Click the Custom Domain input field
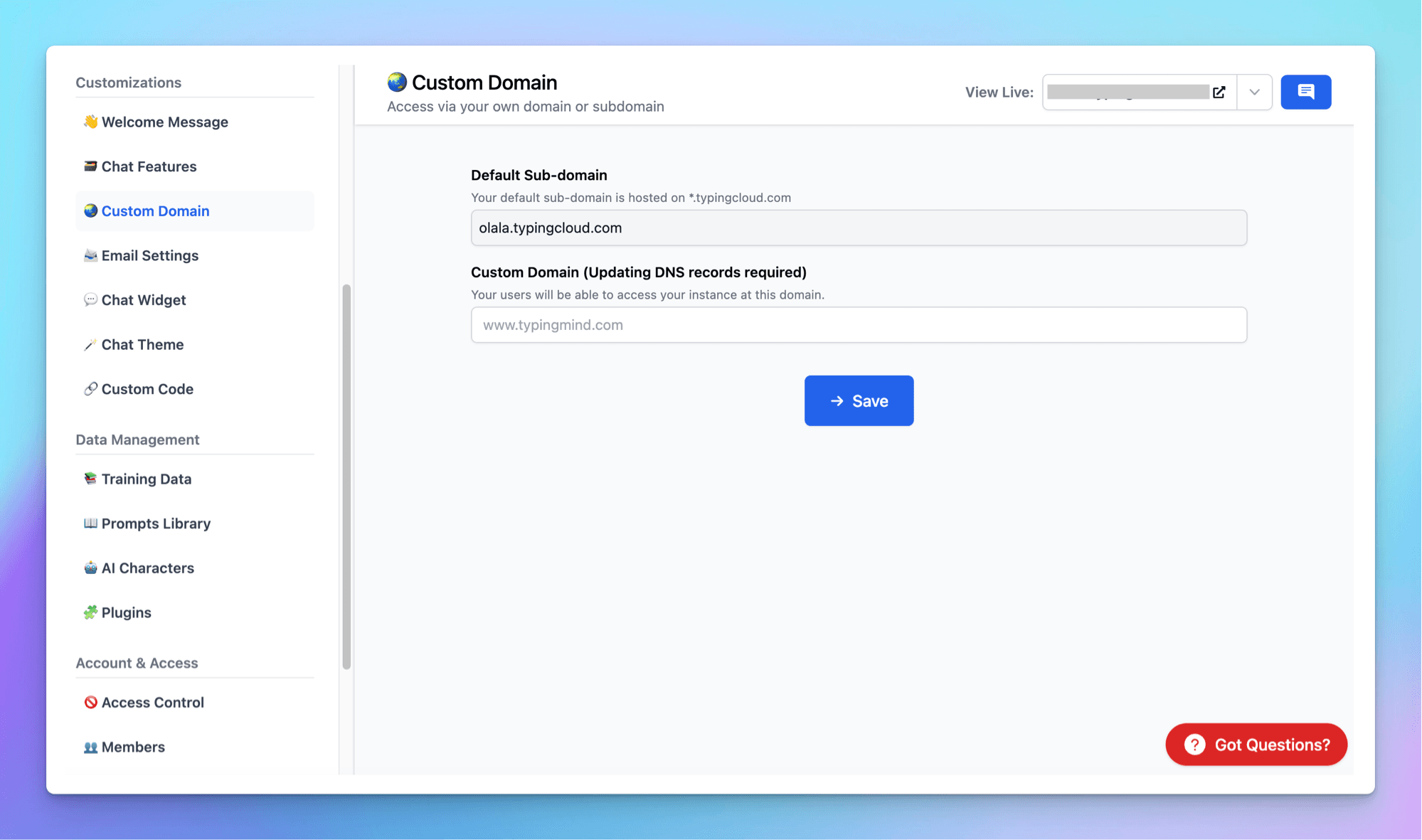 pyautogui.click(x=859, y=325)
